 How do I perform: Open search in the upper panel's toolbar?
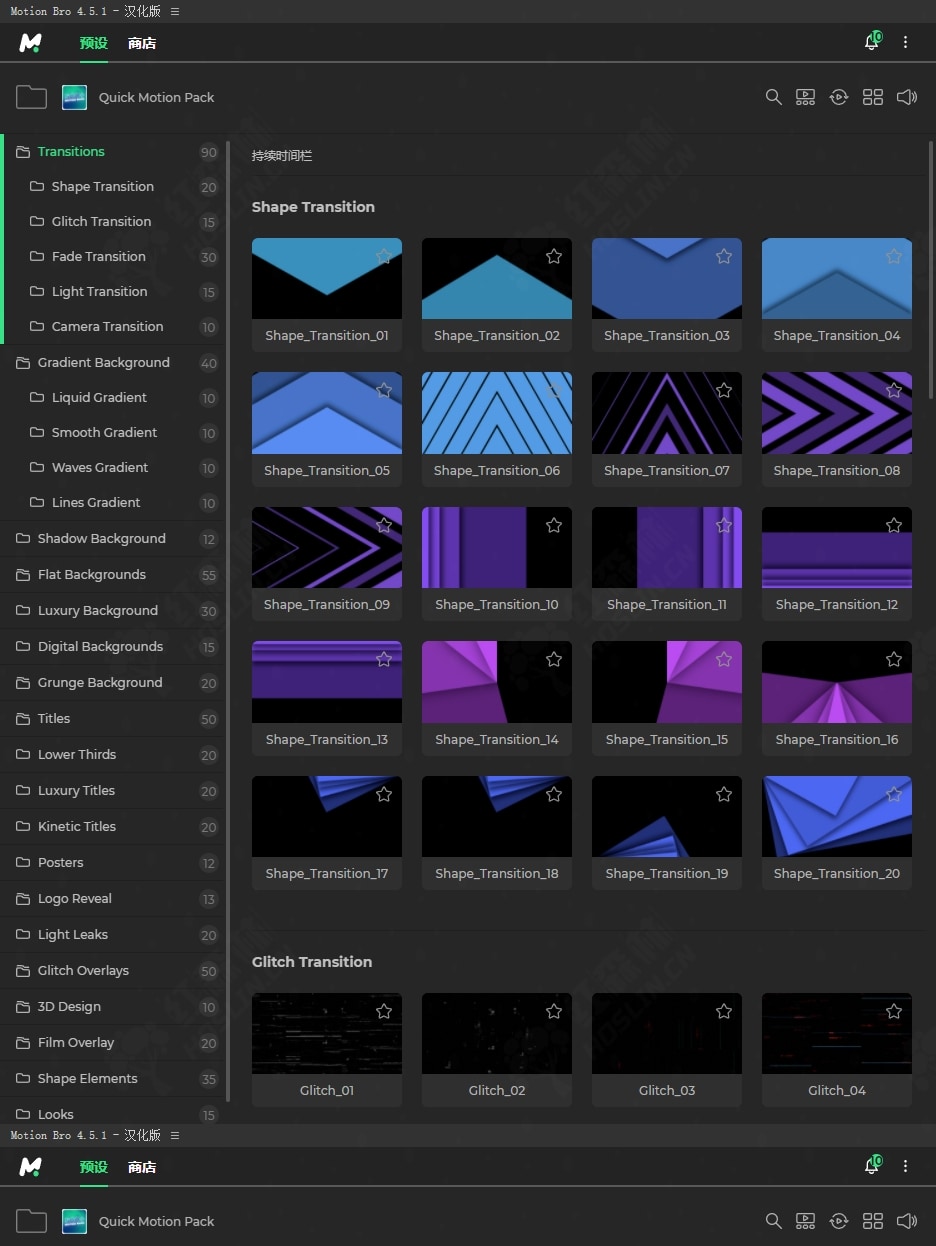(x=773, y=97)
